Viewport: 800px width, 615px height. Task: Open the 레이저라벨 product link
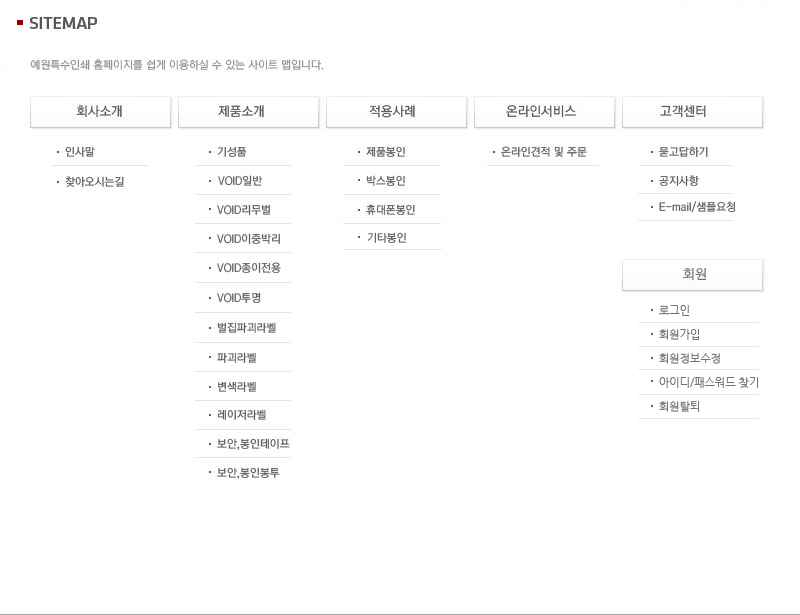[241, 415]
